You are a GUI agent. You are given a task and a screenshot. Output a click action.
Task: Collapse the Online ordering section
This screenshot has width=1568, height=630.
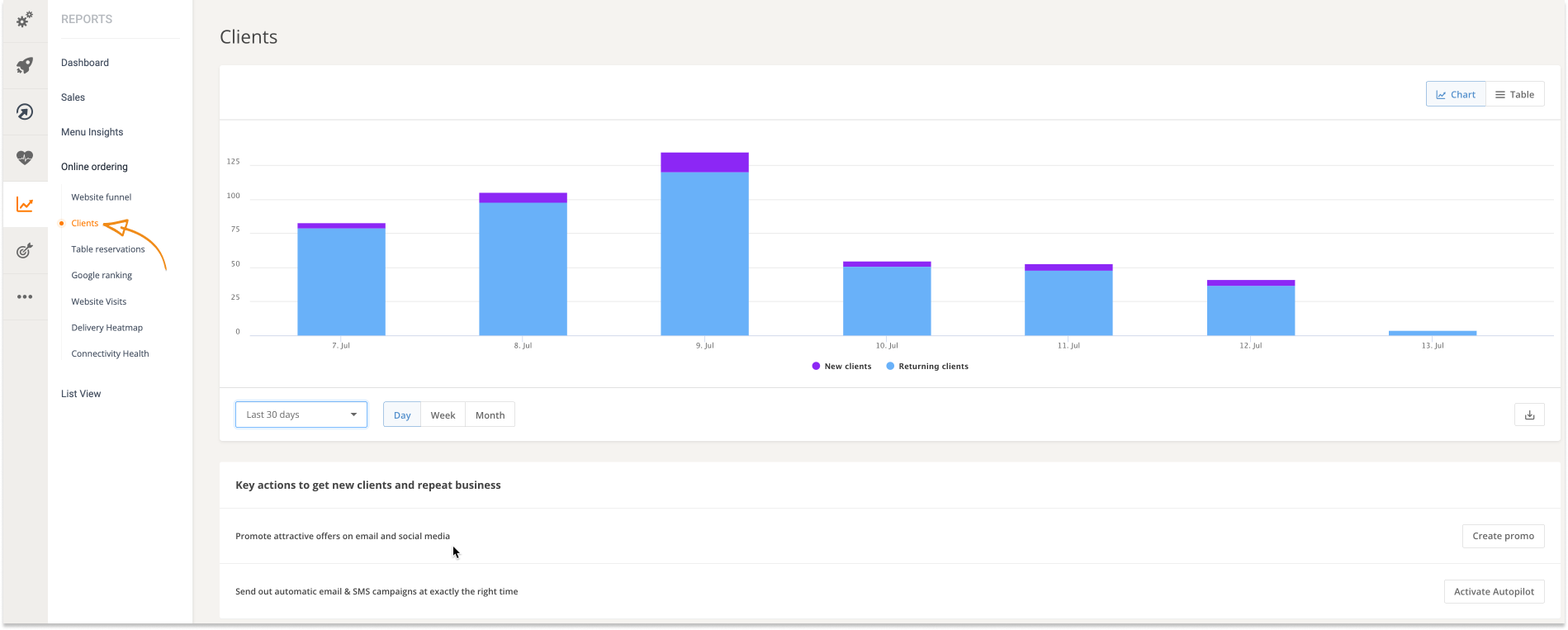click(94, 167)
